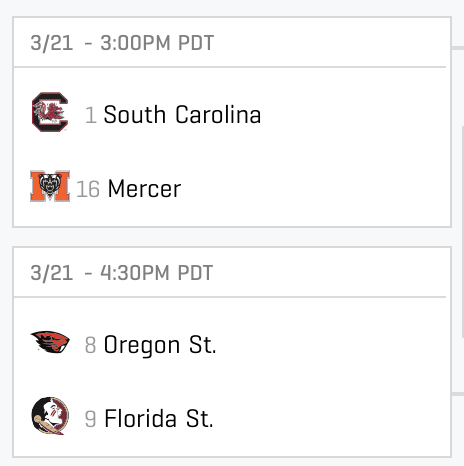Open the 3/21 3:00PM PDT game header

point(230,42)
